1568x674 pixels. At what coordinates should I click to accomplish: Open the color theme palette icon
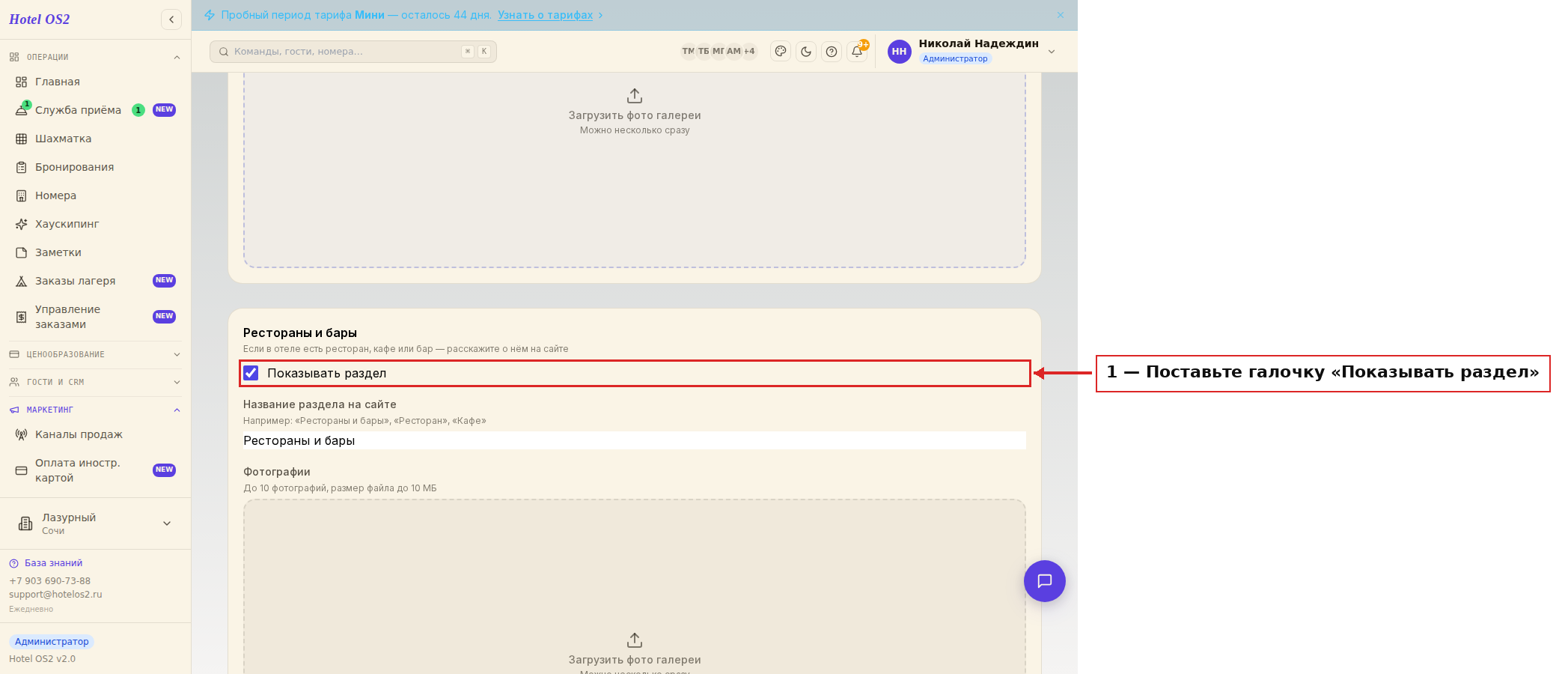pyautogui.click(x=781, y=52)
